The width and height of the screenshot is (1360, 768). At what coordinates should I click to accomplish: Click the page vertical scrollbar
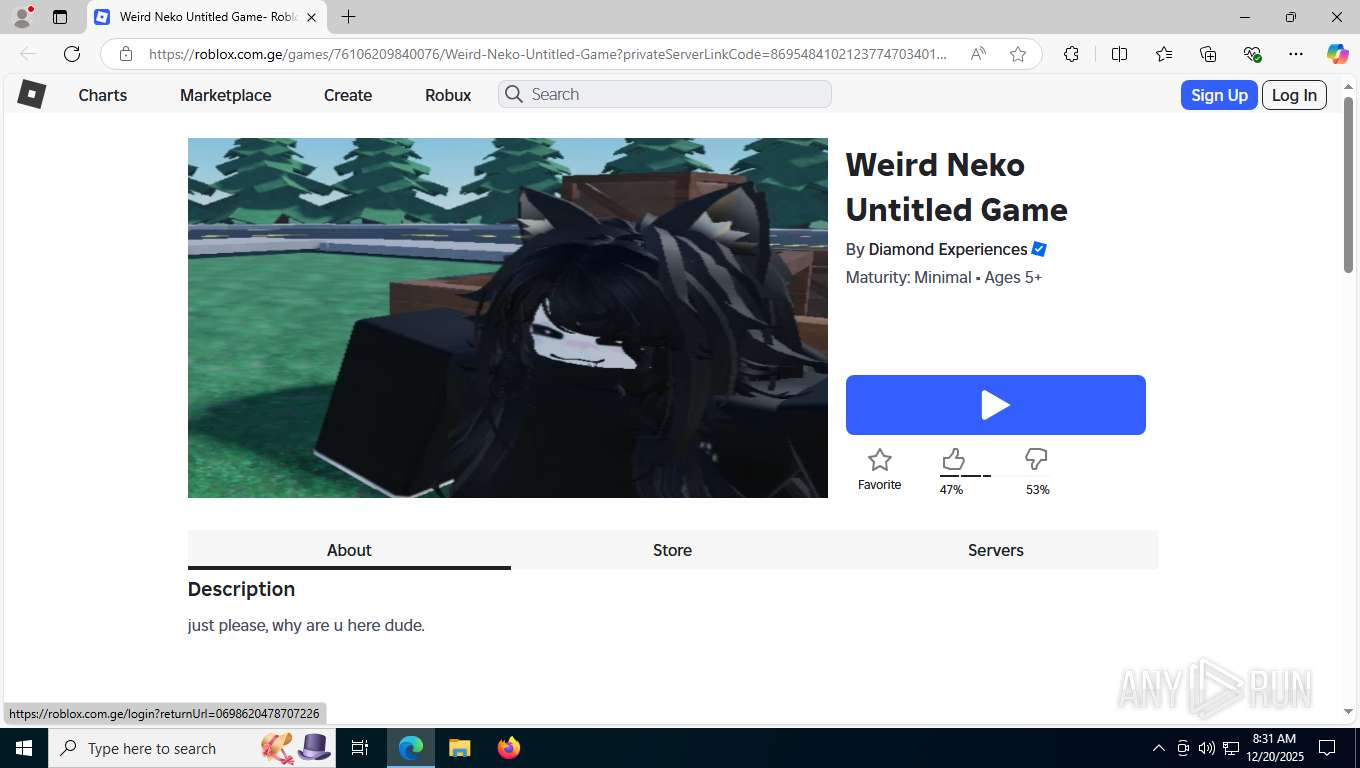(x=1348, y=184)
